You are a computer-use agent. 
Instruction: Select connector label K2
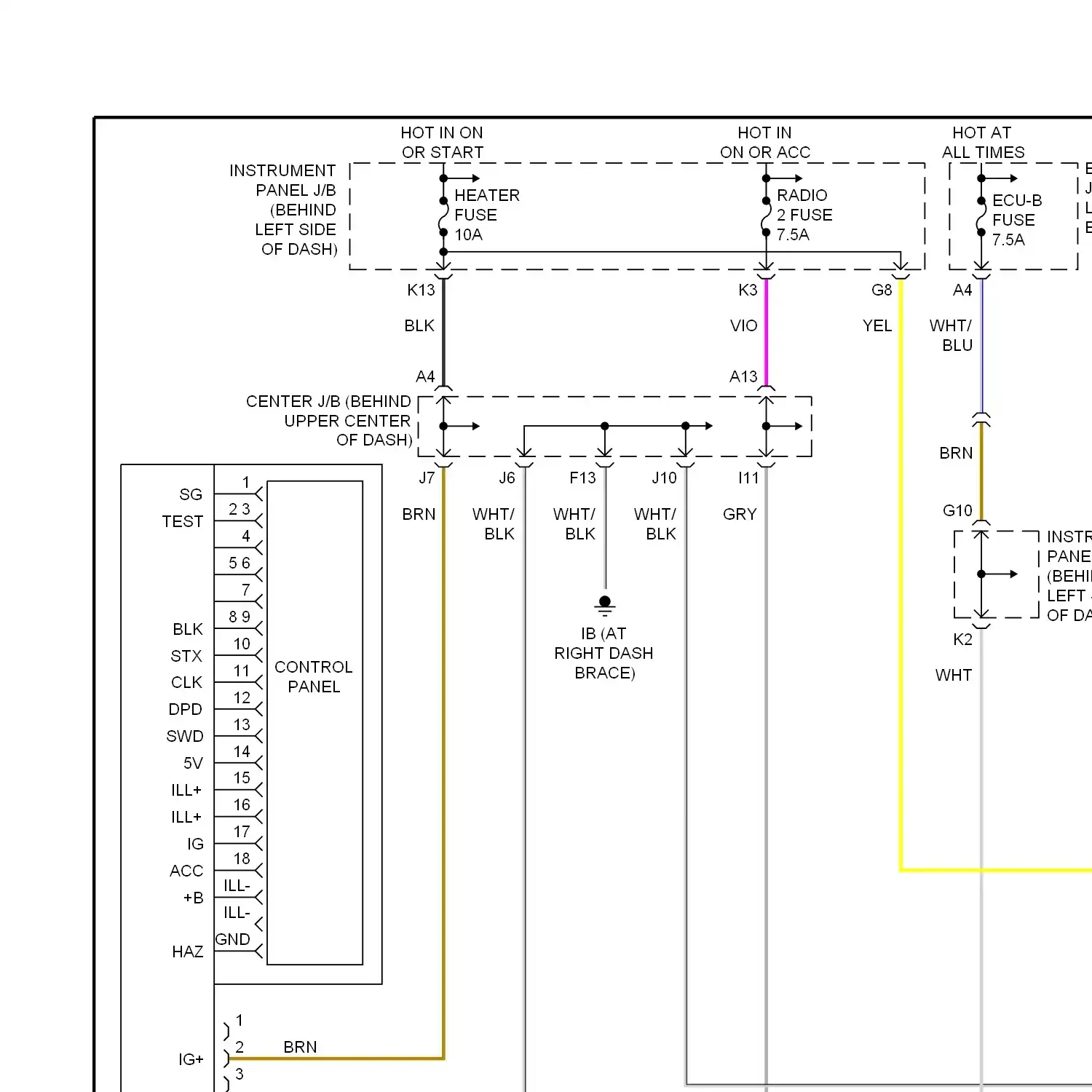(962, 639)
